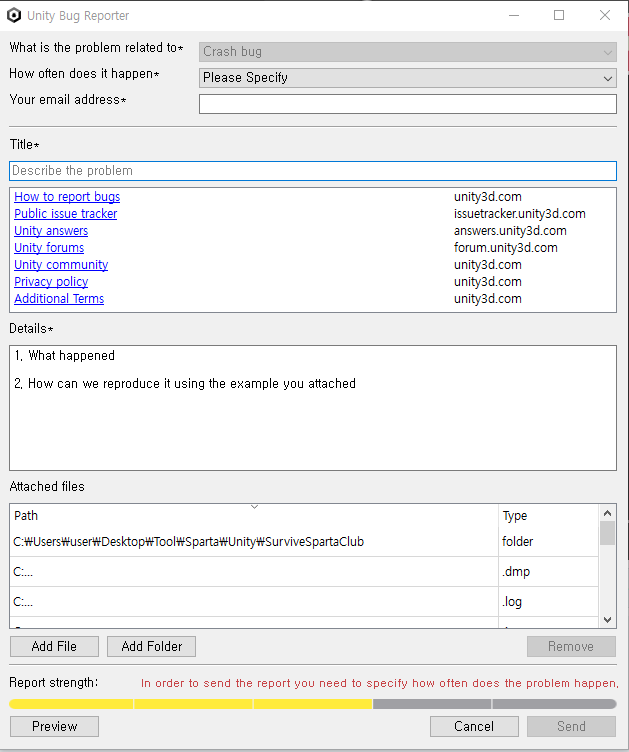Image resolution: width=629 pixels, height=752 pixels.
Task: Open the 'Public issue tracker' link
Action: click(x=66, y=213)
